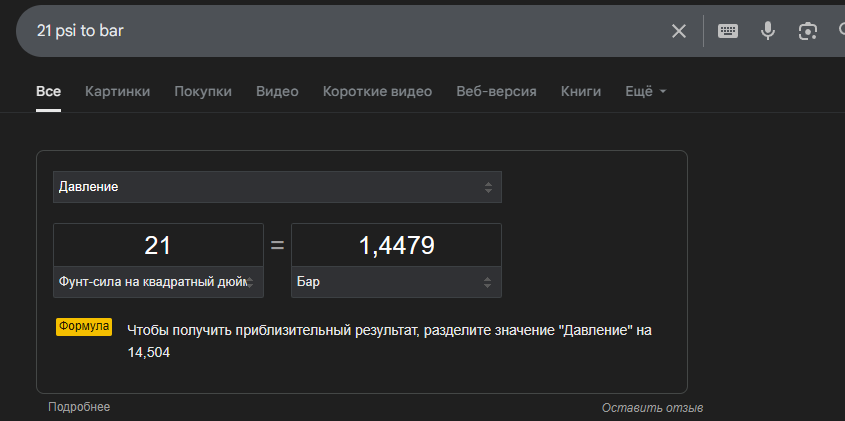Expand the Ещё dropdown menu
This screenshot has height=421, width=845.
coord(646,92)
